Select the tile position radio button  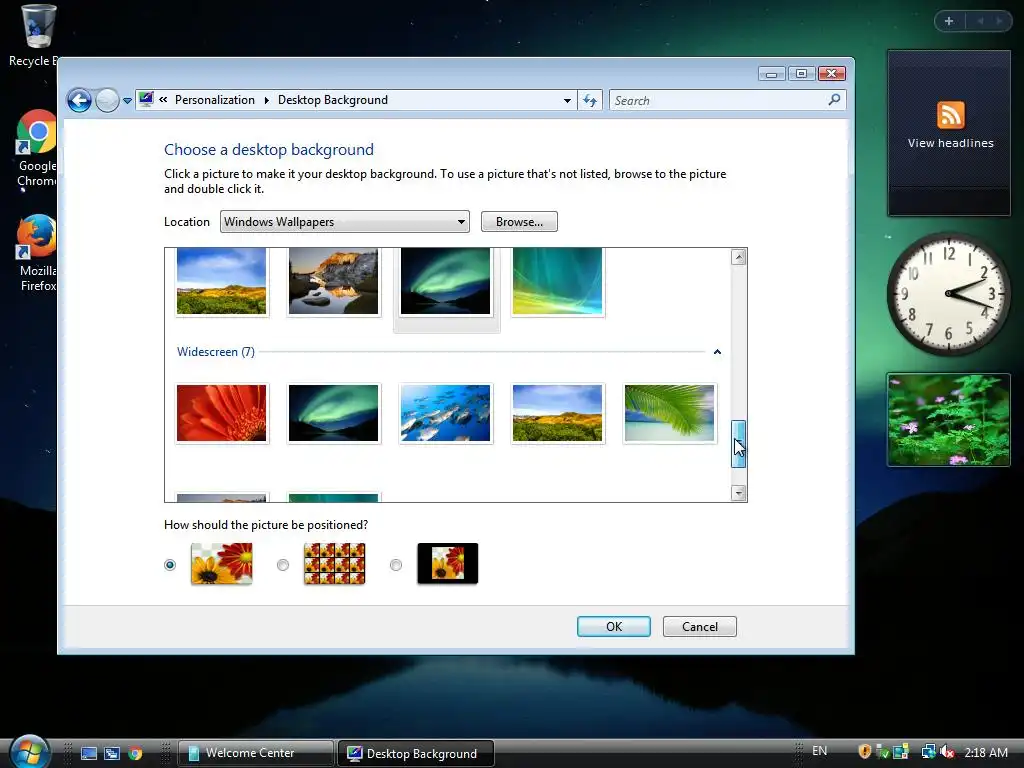point(283,565)
